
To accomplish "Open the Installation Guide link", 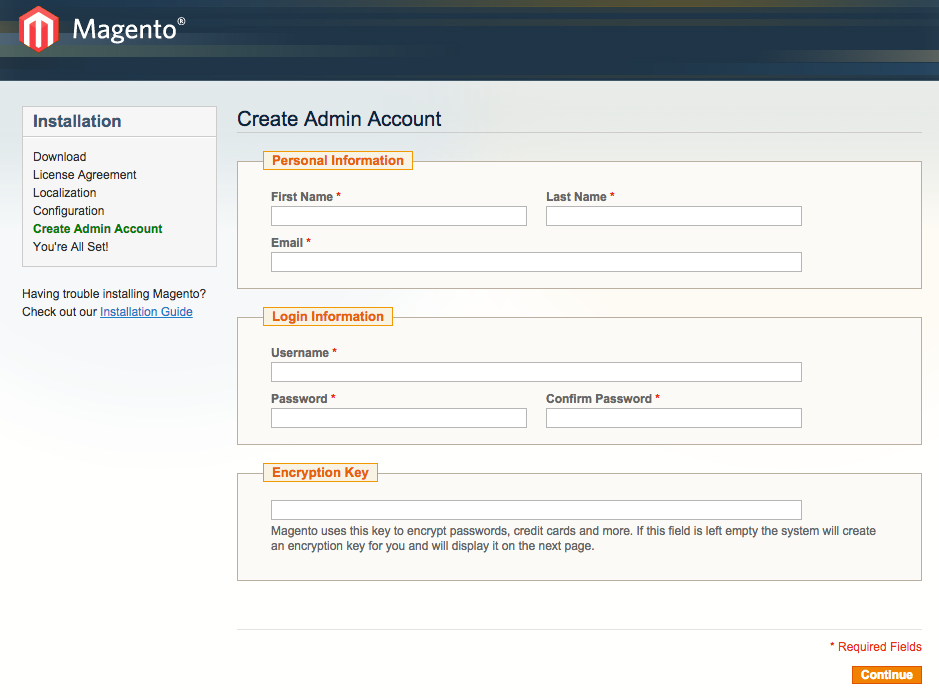I will tap(146, 312).
